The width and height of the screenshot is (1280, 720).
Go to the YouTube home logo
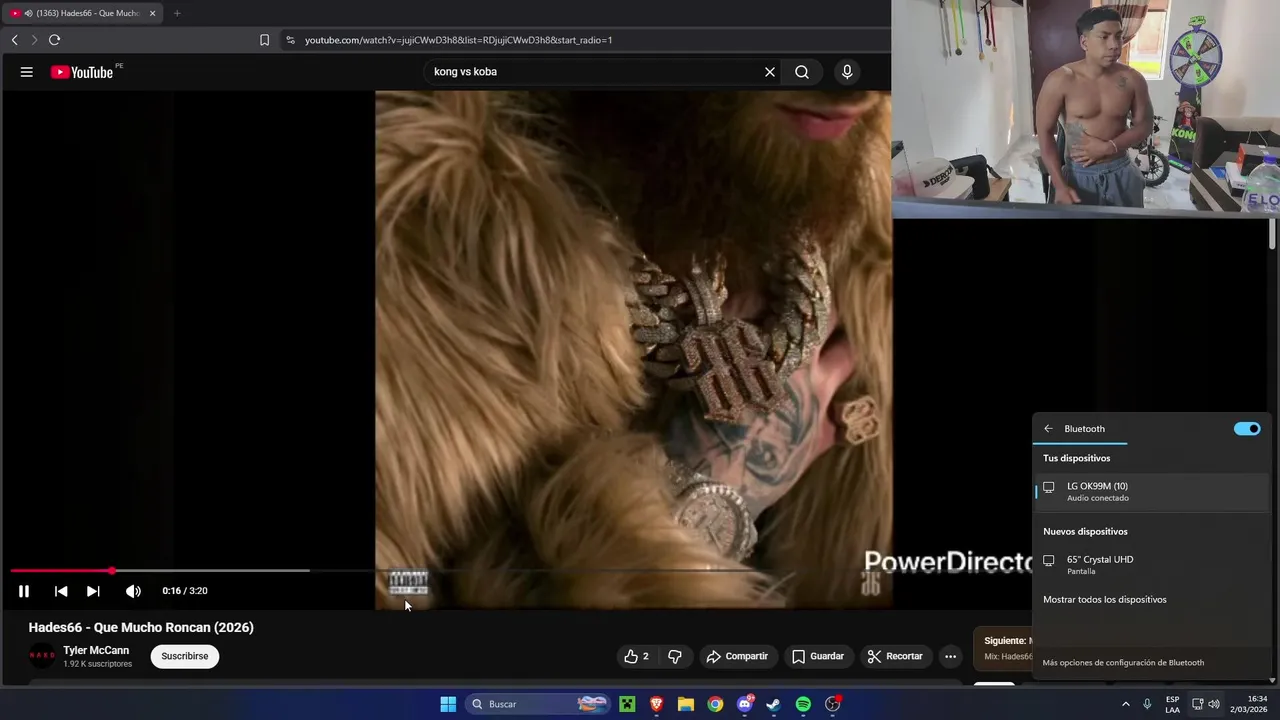pyautogui.click(x=82, y=72)
